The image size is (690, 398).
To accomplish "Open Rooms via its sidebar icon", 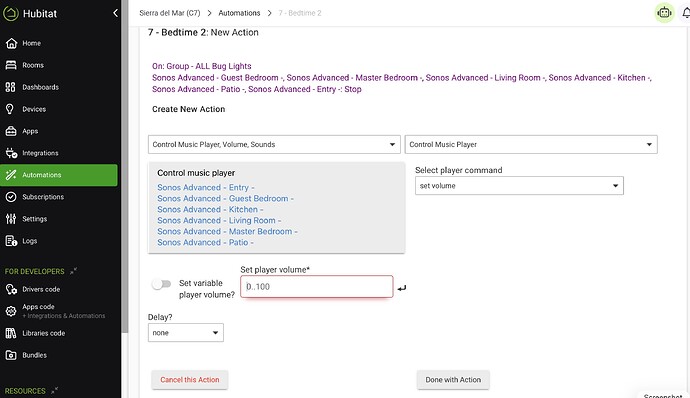I will [11, 65].
